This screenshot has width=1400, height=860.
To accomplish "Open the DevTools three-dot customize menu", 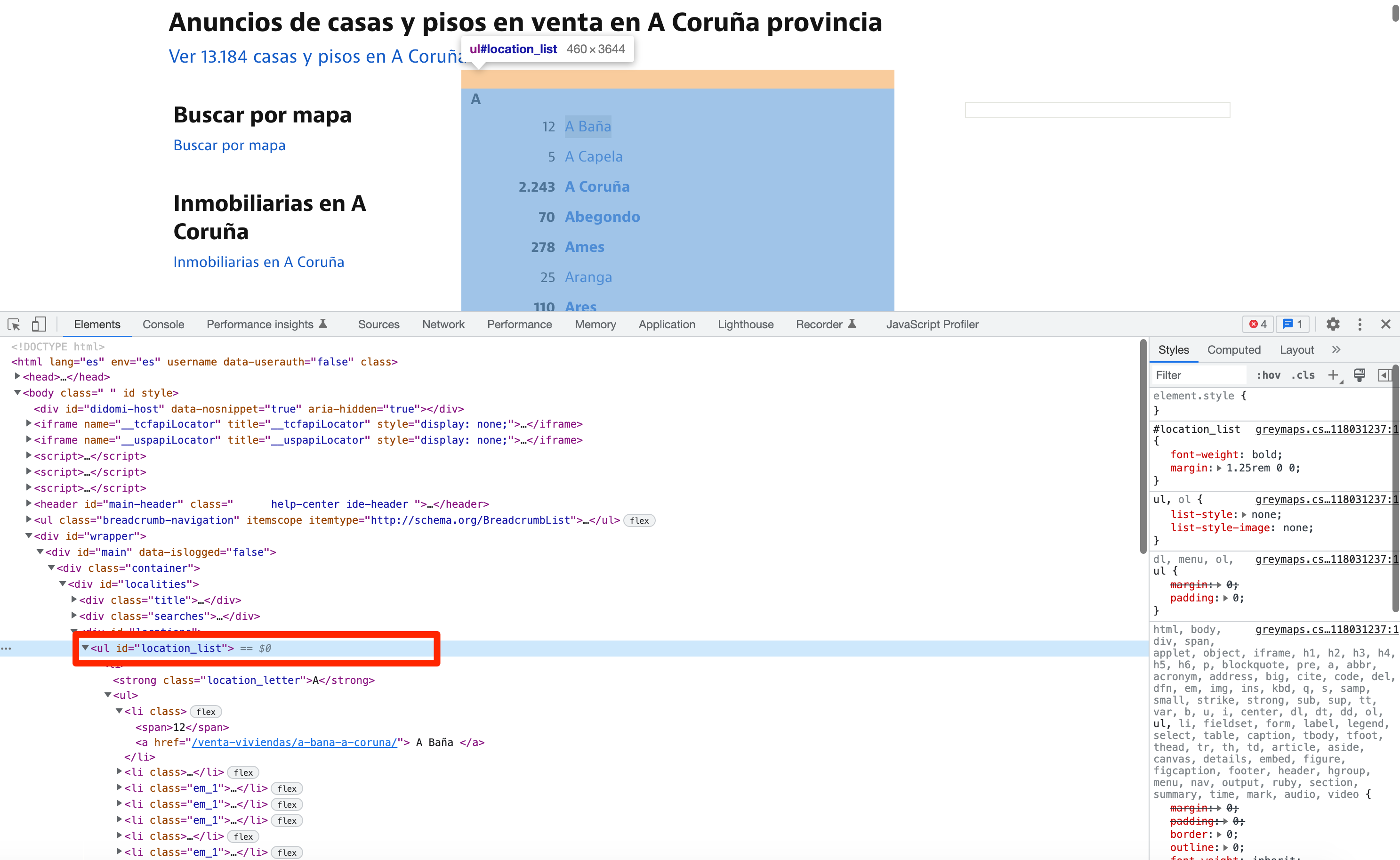I will click(1360, 324).
